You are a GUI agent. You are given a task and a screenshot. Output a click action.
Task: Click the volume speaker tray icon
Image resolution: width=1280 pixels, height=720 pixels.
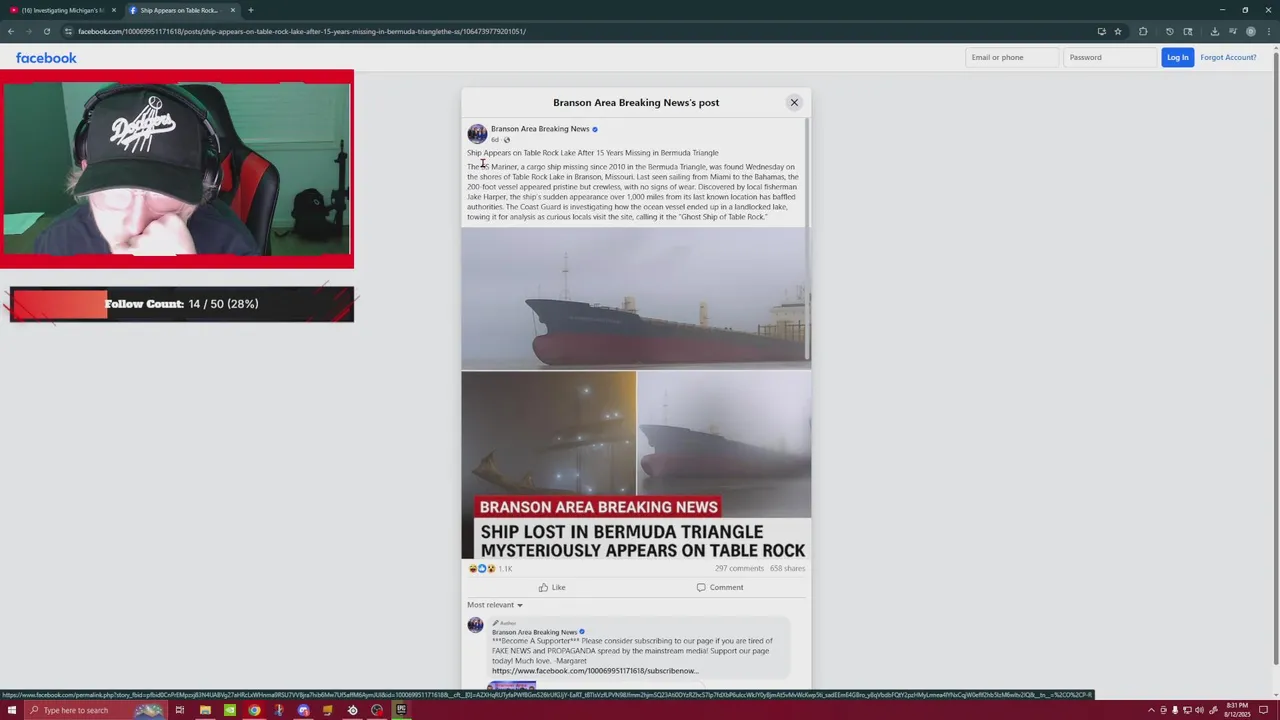[1199, 710]
